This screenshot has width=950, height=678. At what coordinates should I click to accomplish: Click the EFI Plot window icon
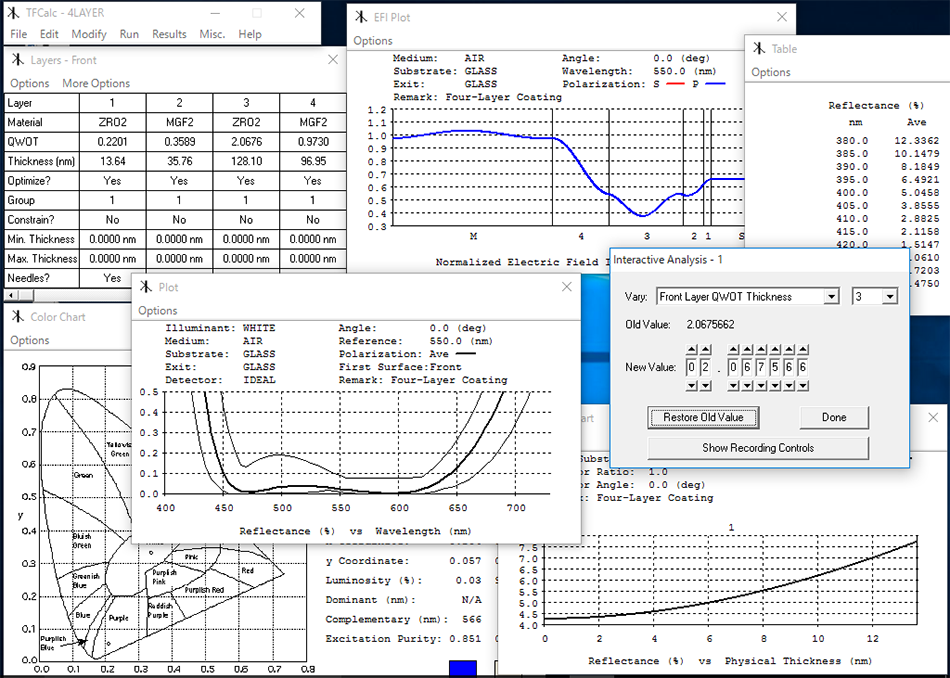pyautogui.click(x=362, y=17)
